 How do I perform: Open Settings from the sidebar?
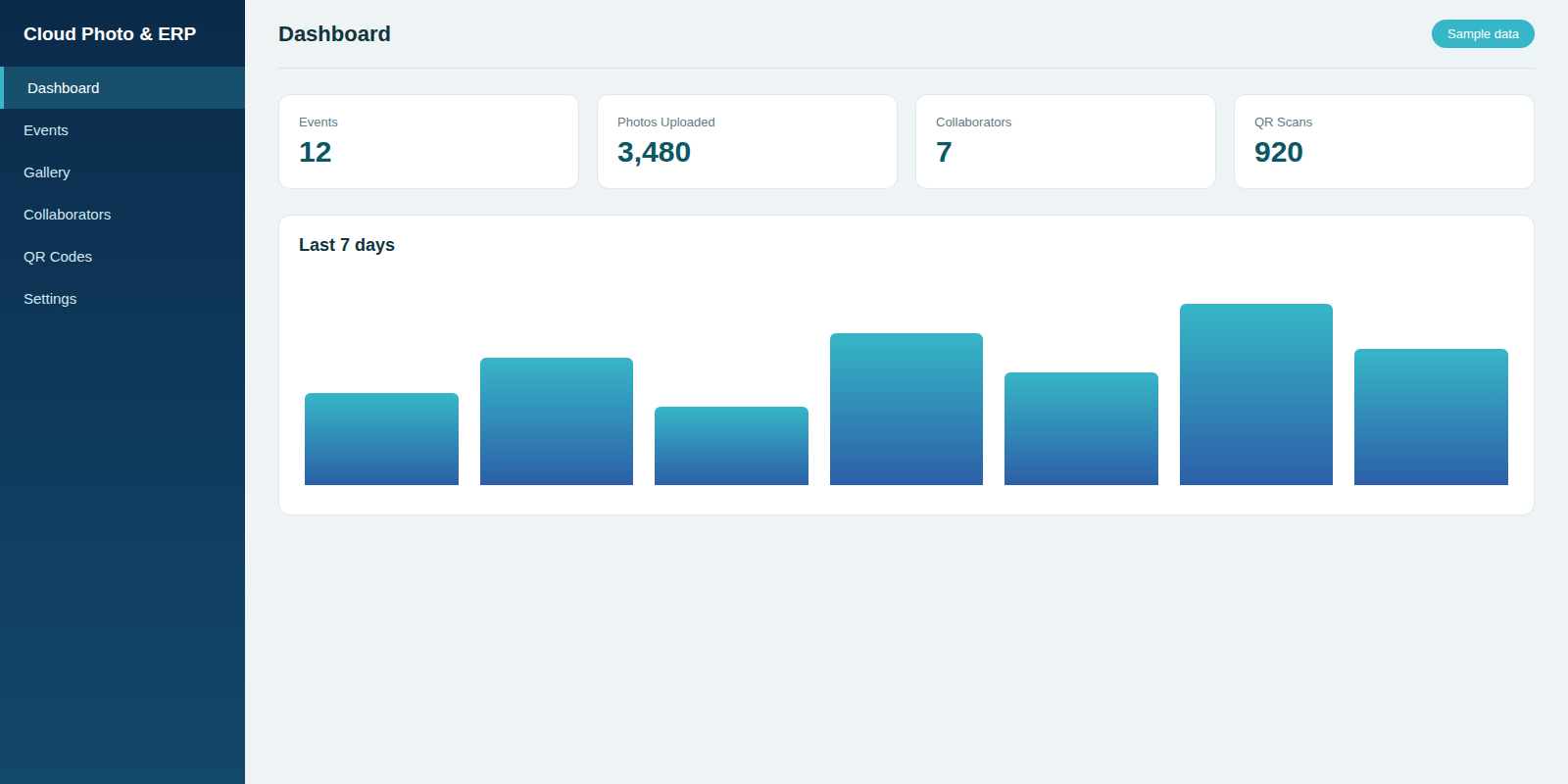[x=122, y=299]
